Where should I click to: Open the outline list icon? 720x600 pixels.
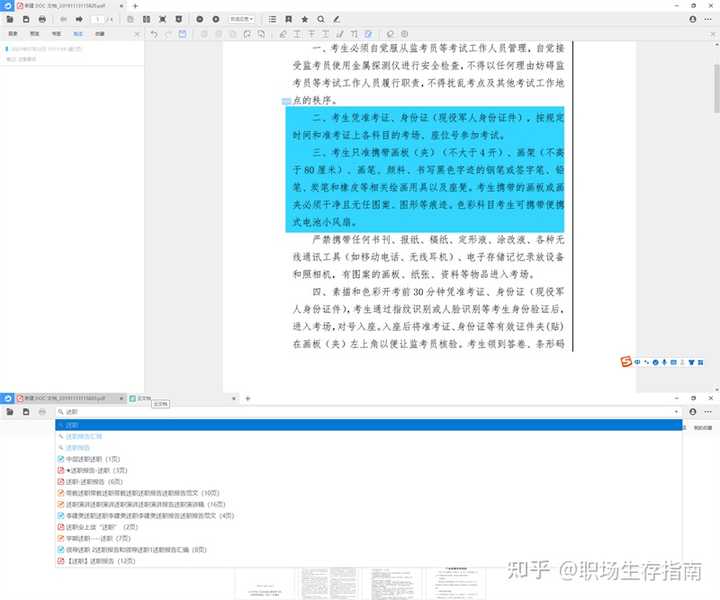(x=272, y=19)
